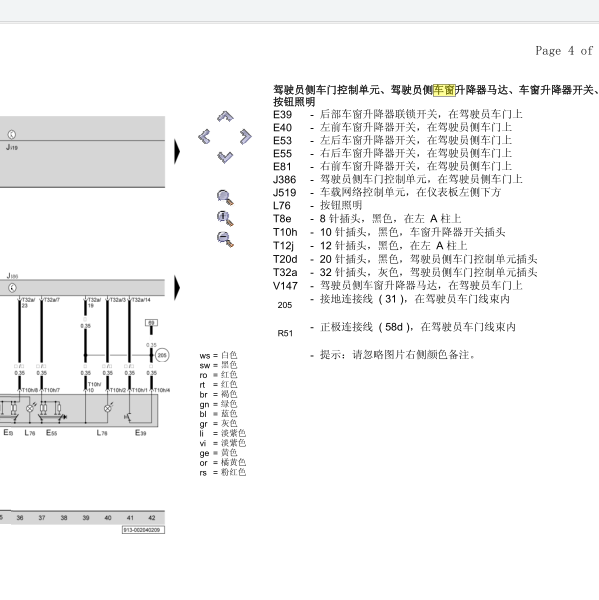The image size is (599, 600).
Task: Click the highlighted 车窗 search term in title
Action: point(444,90)
